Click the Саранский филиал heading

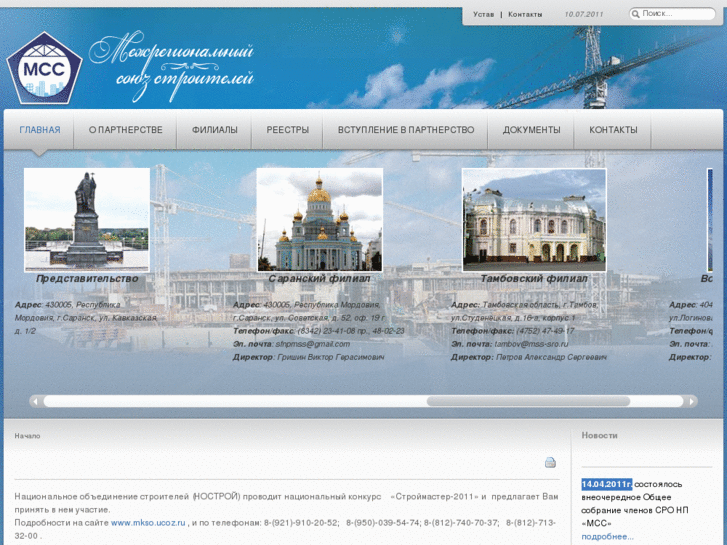pyautogui.click(x=319, y=279)
